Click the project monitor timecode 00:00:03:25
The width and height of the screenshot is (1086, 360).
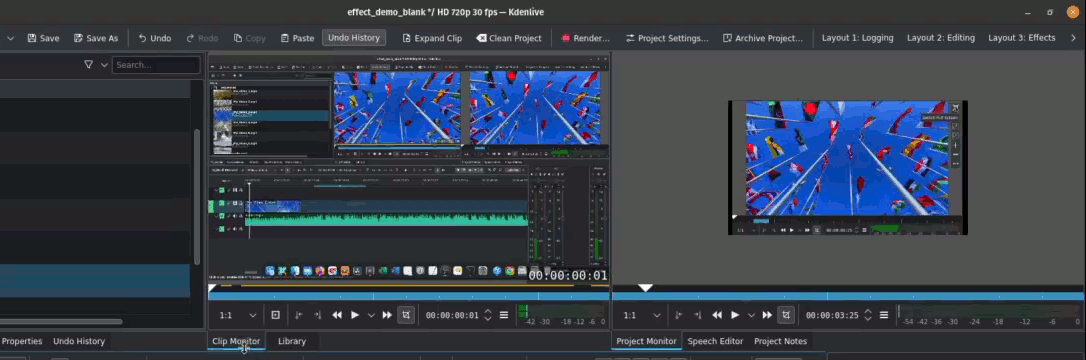pyautogui.click(x=832, y=315)
